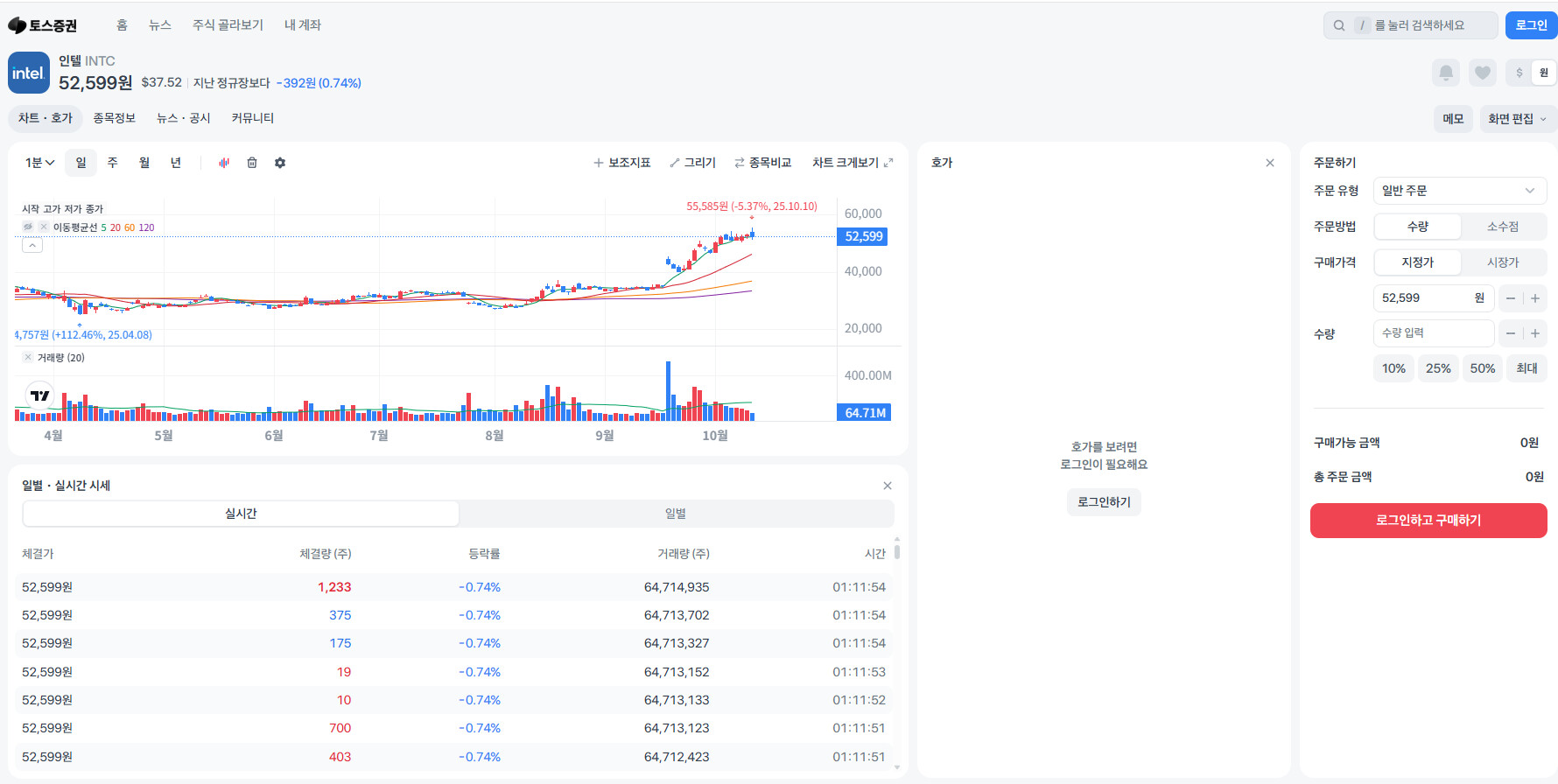Switch order method to 소수점
Image resolution: width=1558 pixels, height=784 pixels.
tap(1503, 227)
